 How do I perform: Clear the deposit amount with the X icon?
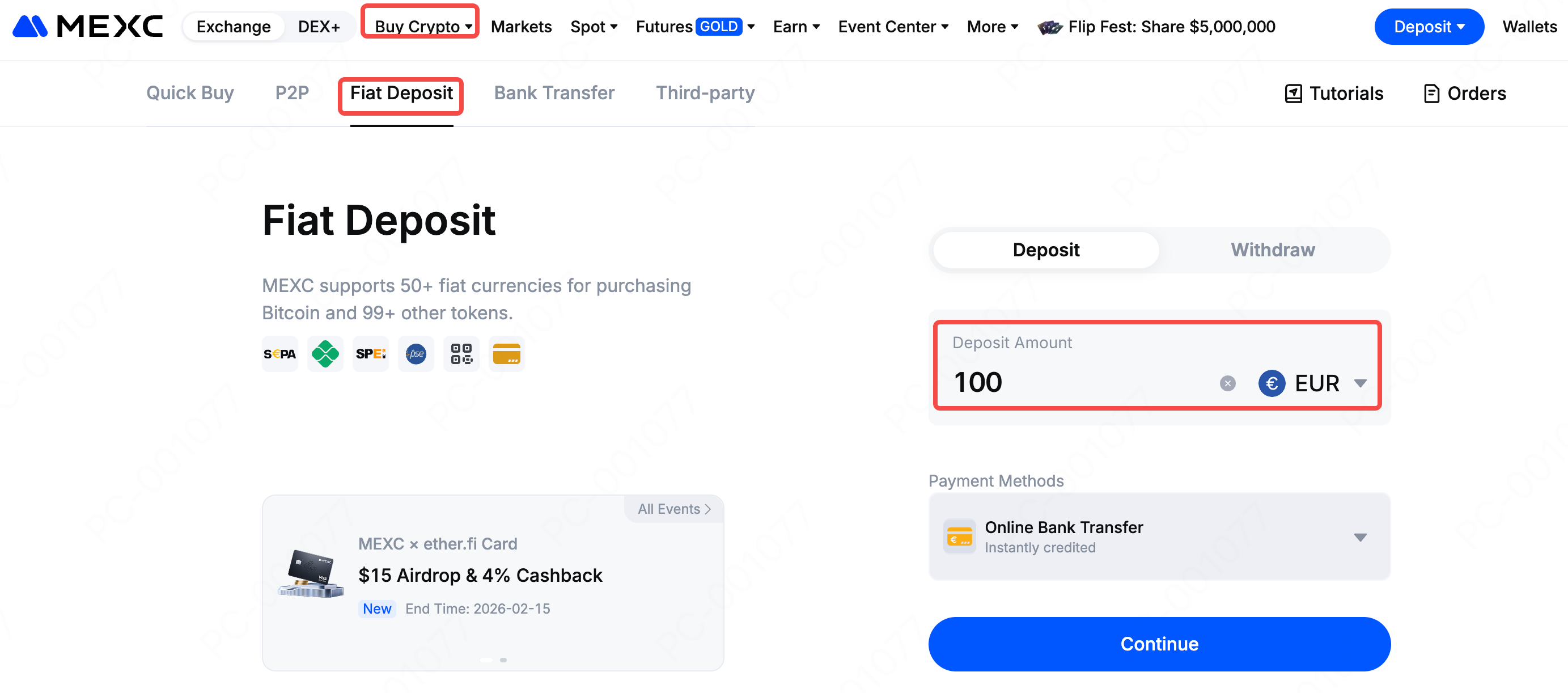[1227, 383]
